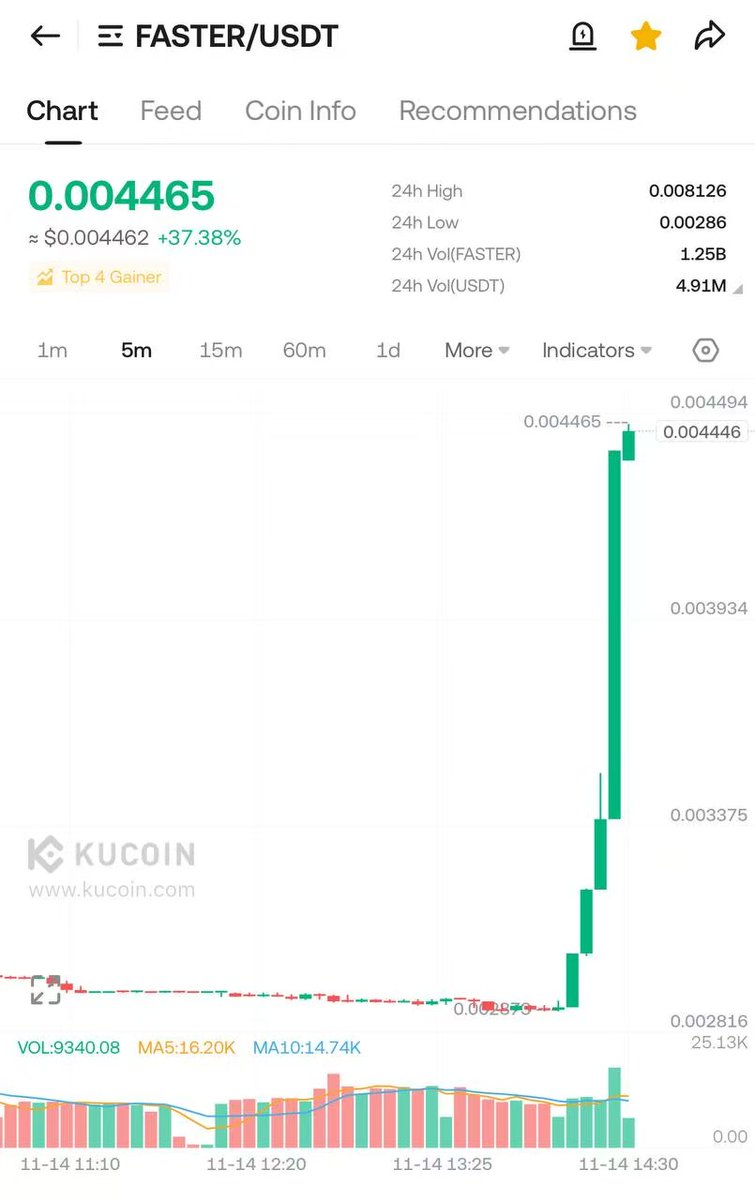Open the More timeframes dropdown

pyautogui.click(x=477, y=350)
